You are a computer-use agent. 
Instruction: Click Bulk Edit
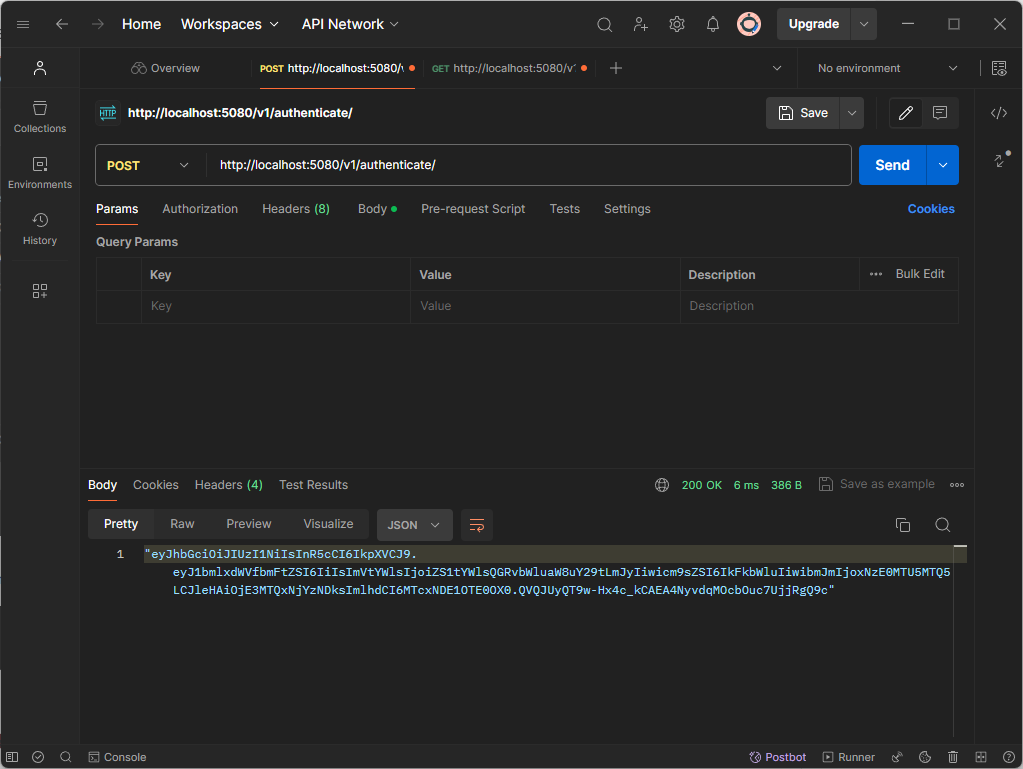click(x=920, y=274)
